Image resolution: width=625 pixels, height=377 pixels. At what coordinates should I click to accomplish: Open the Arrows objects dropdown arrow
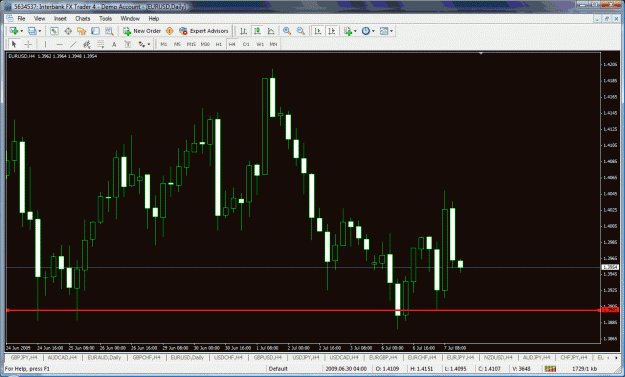click(149, 44)
